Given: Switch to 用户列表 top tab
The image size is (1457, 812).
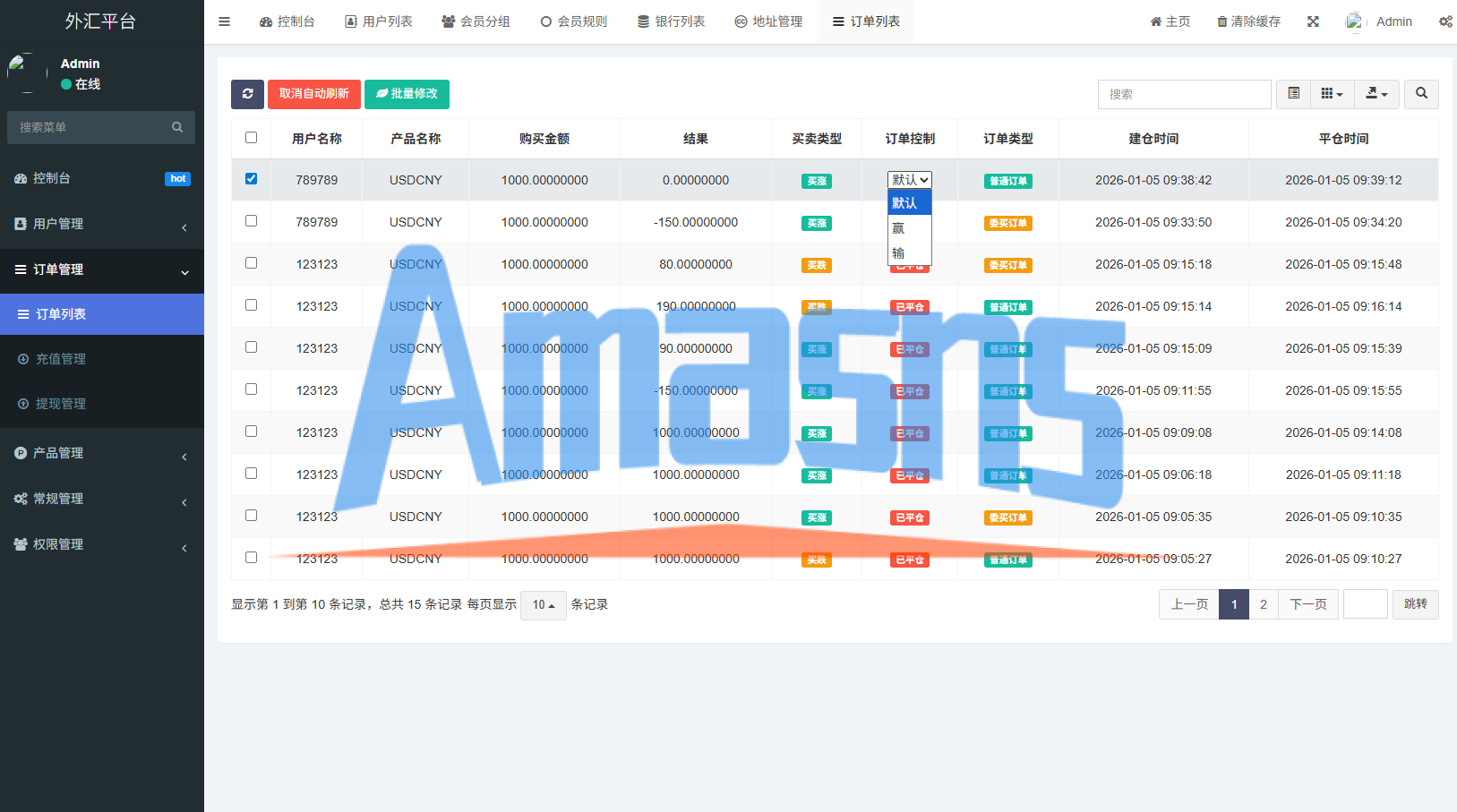Looking at the screenshot, I should point(379,21).
